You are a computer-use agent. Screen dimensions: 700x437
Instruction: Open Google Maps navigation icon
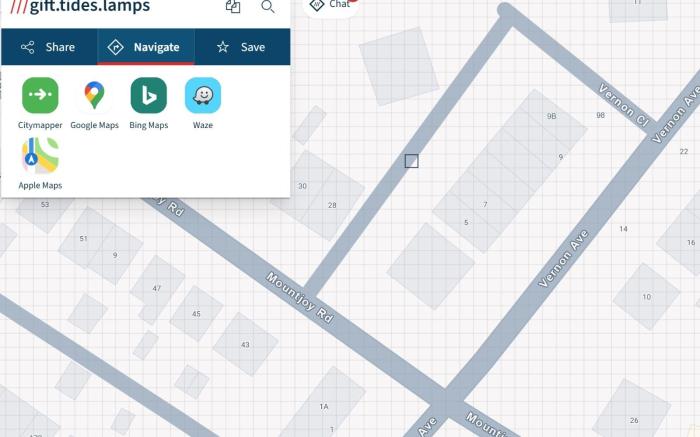[94, 95]
